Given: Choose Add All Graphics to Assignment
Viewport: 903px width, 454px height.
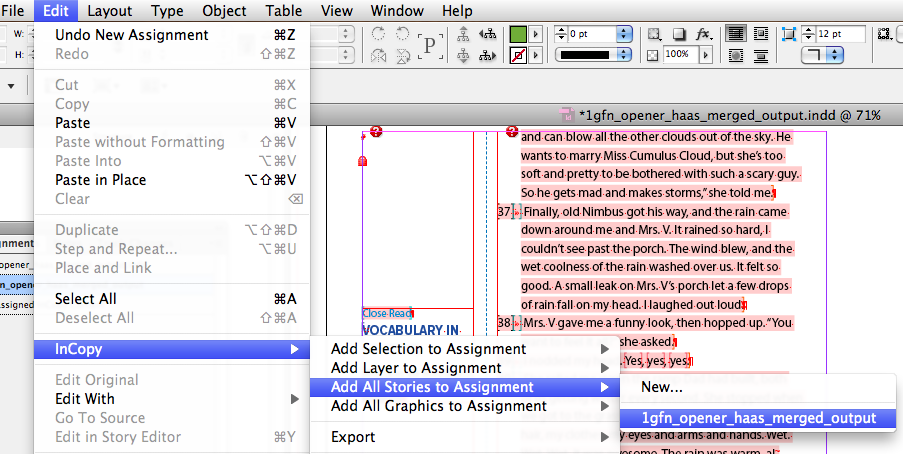Looking at the screenshot, I should (465, 406).
